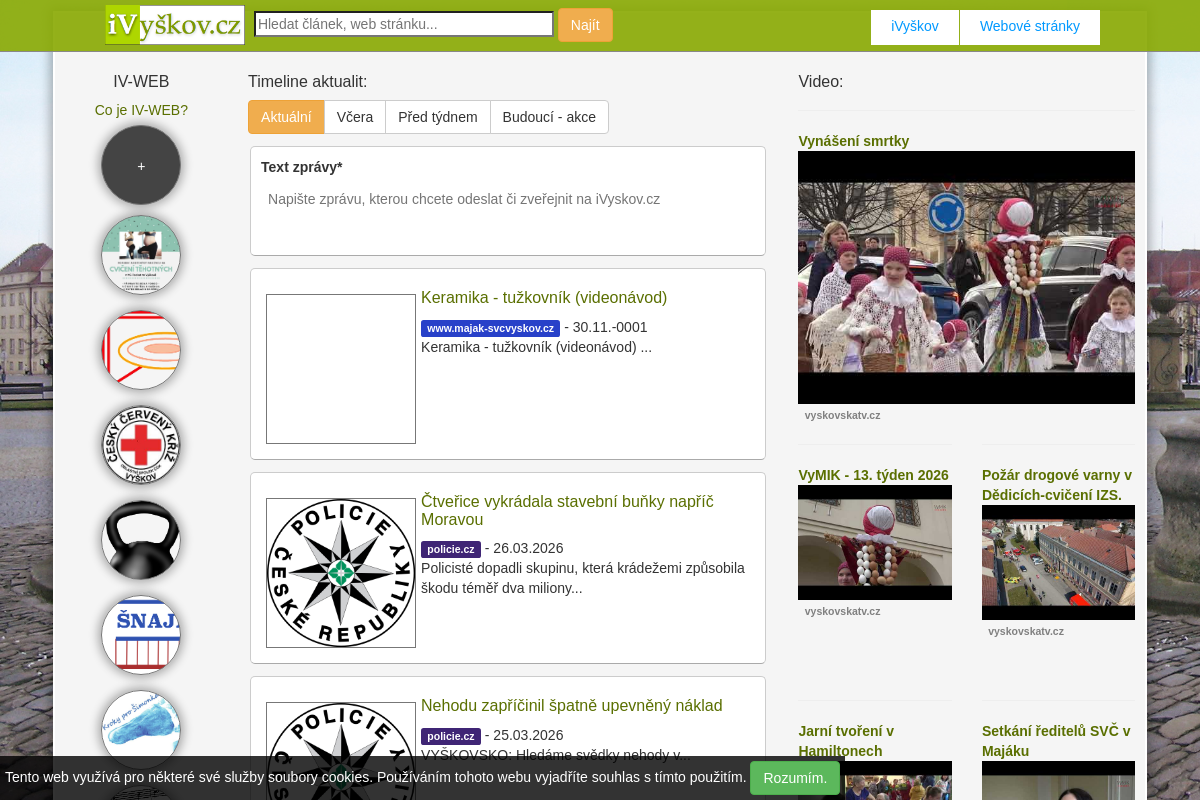Open the VyMIK 13. týden video thumbnail
Image resolution: width=1200 pixels, height=800 pixels.
click(875, 542)
